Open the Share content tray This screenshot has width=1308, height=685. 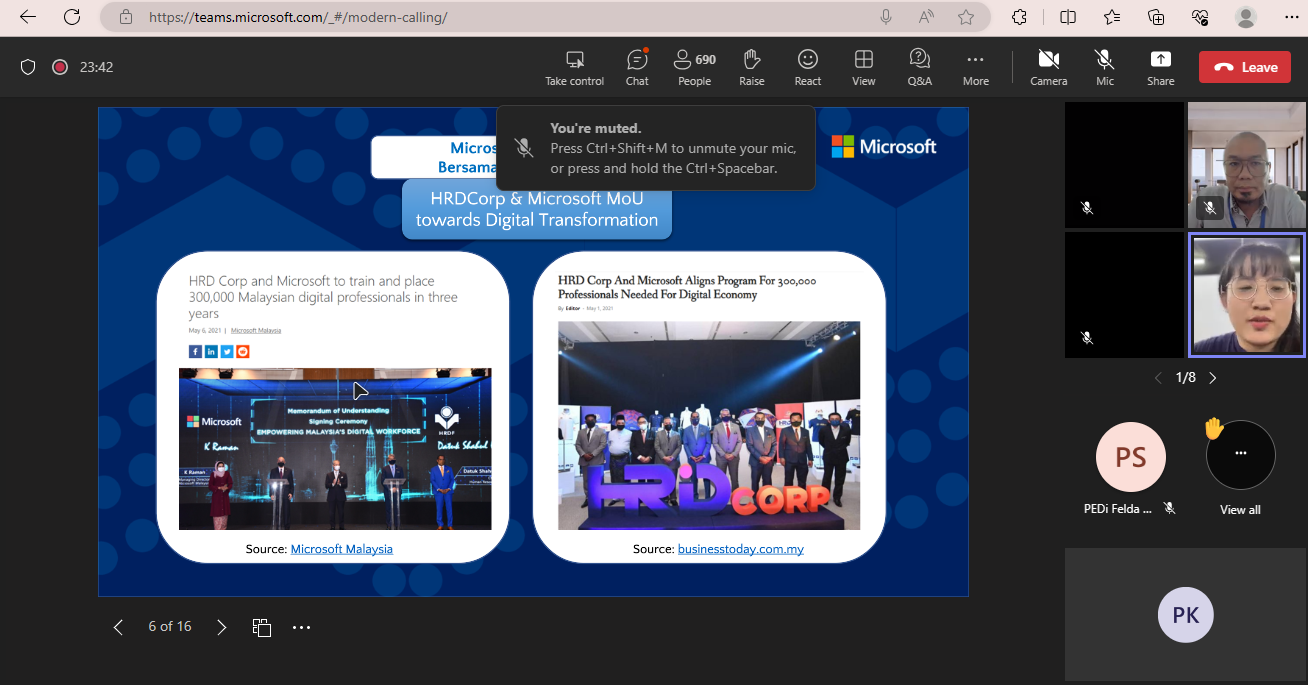click(x=1160, y=67)
